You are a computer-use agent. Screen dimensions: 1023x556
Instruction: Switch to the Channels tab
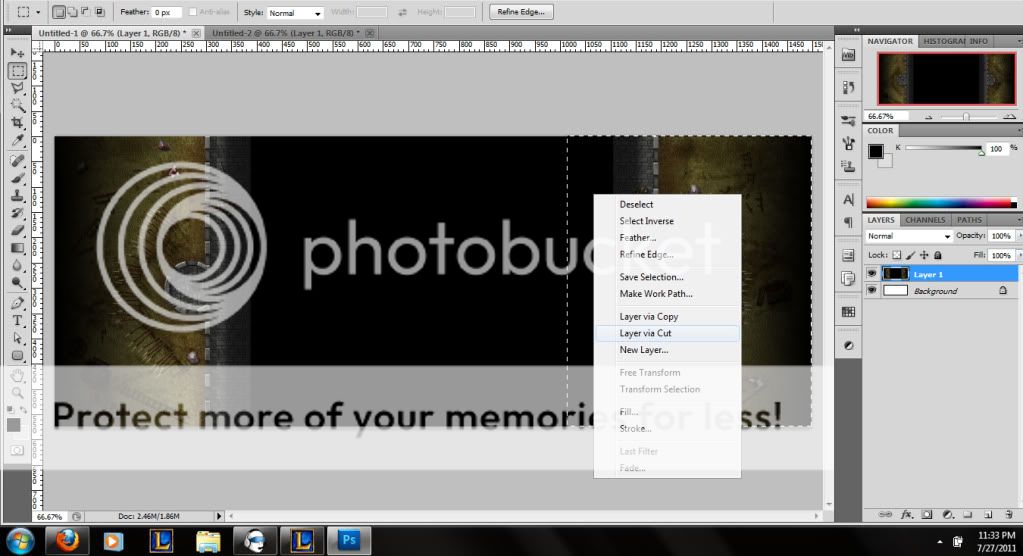[925, 220]
